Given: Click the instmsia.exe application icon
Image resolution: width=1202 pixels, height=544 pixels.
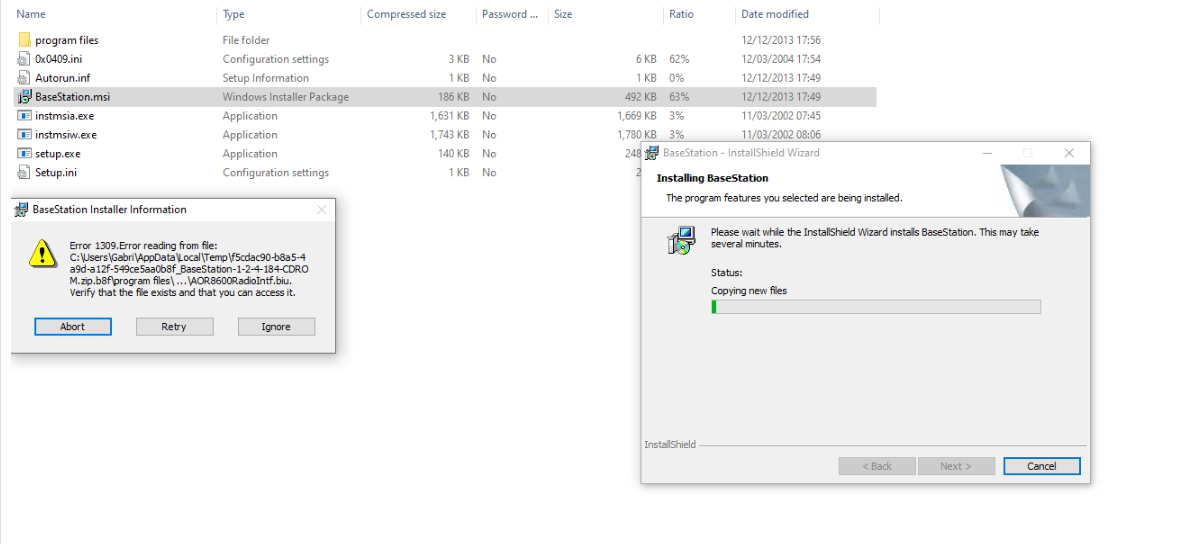Looking at the screenshot, I should 24,116.
